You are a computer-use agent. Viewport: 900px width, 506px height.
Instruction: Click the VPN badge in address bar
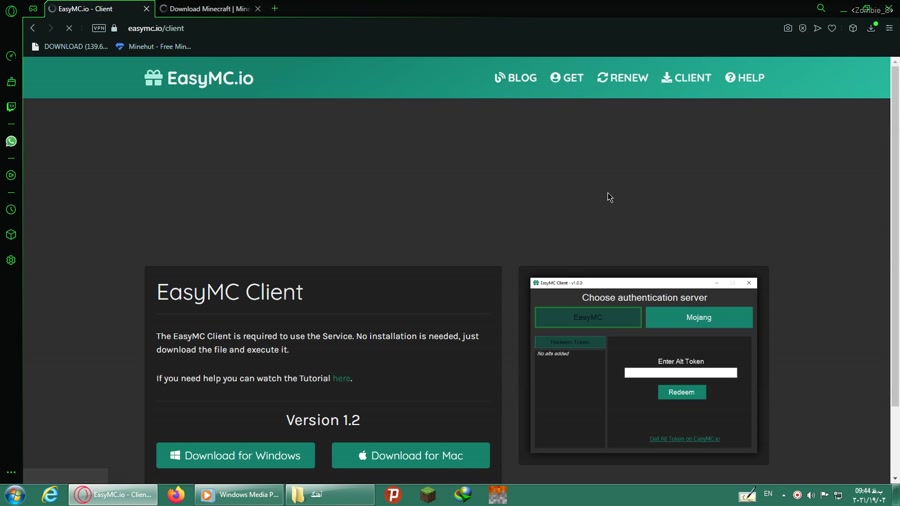[x=99, y=28]
